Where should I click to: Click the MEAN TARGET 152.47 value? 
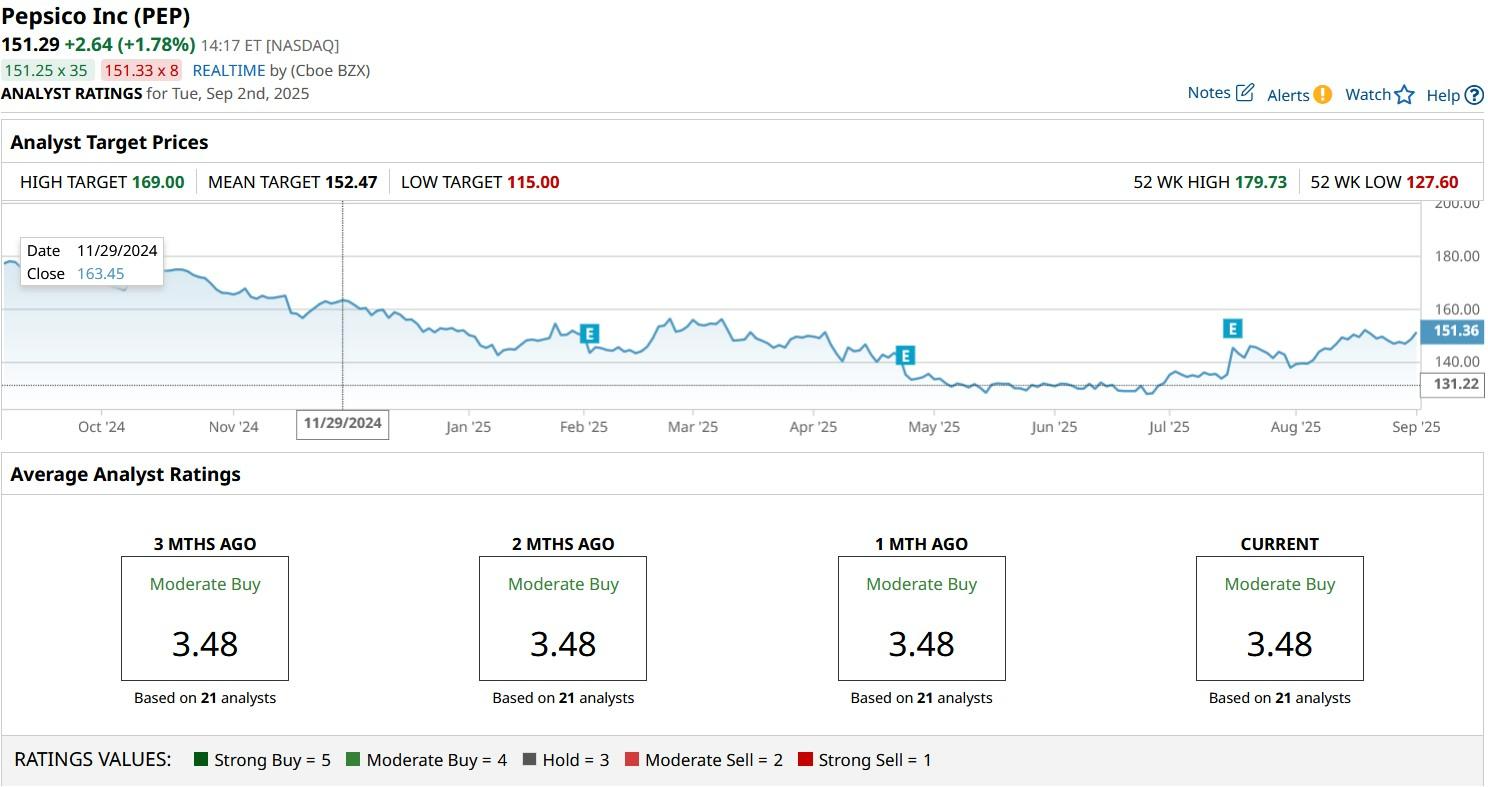(351, 182)
